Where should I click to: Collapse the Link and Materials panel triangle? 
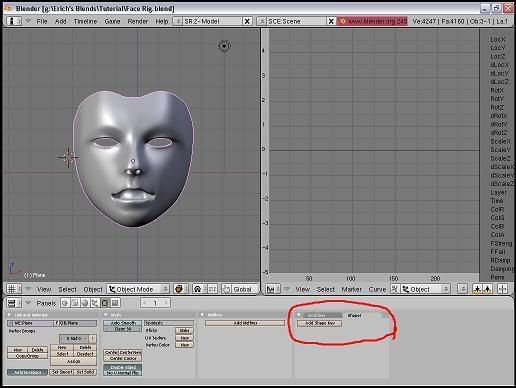[9, 315]
